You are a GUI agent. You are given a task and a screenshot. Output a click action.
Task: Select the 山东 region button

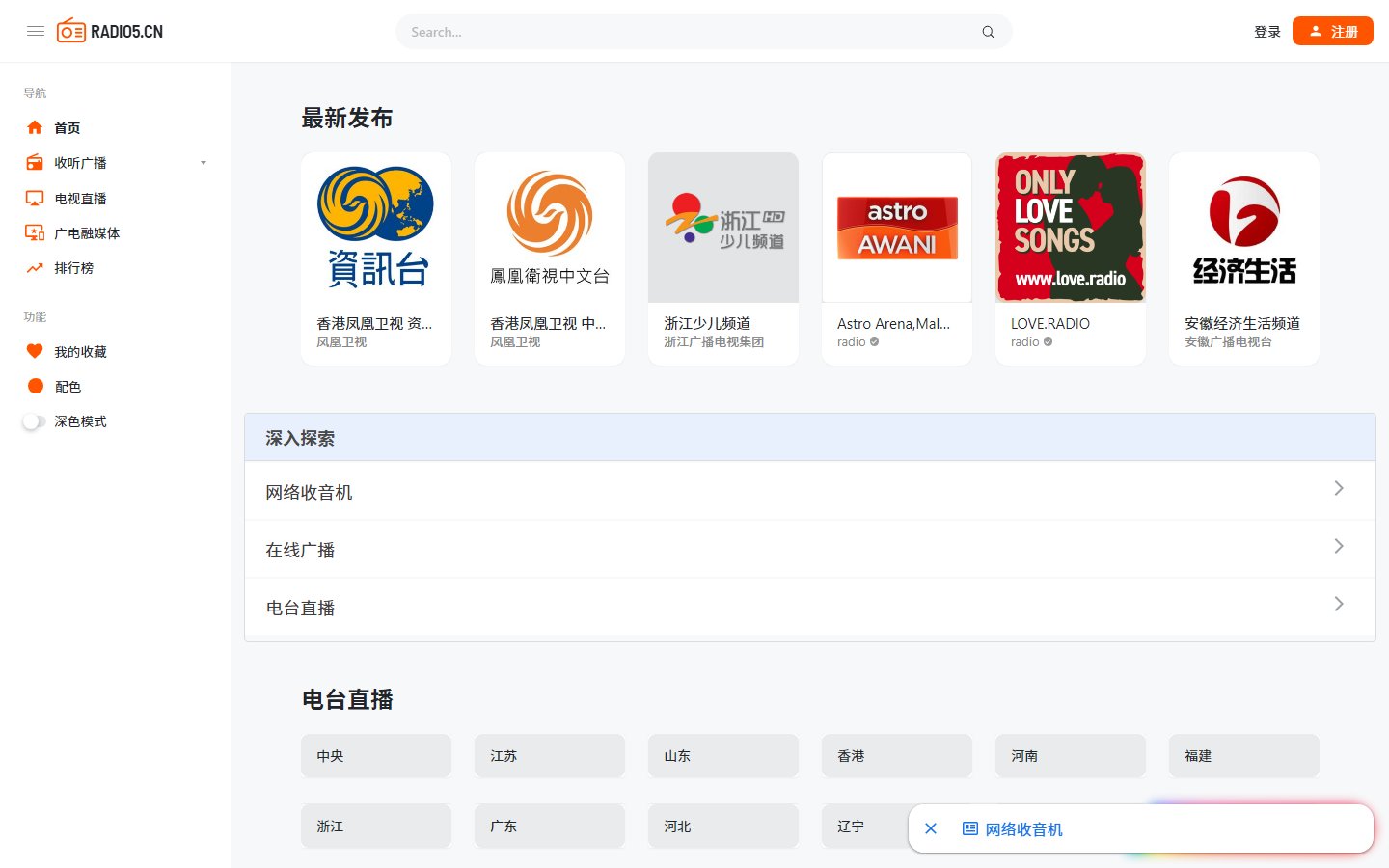point(723,756)
